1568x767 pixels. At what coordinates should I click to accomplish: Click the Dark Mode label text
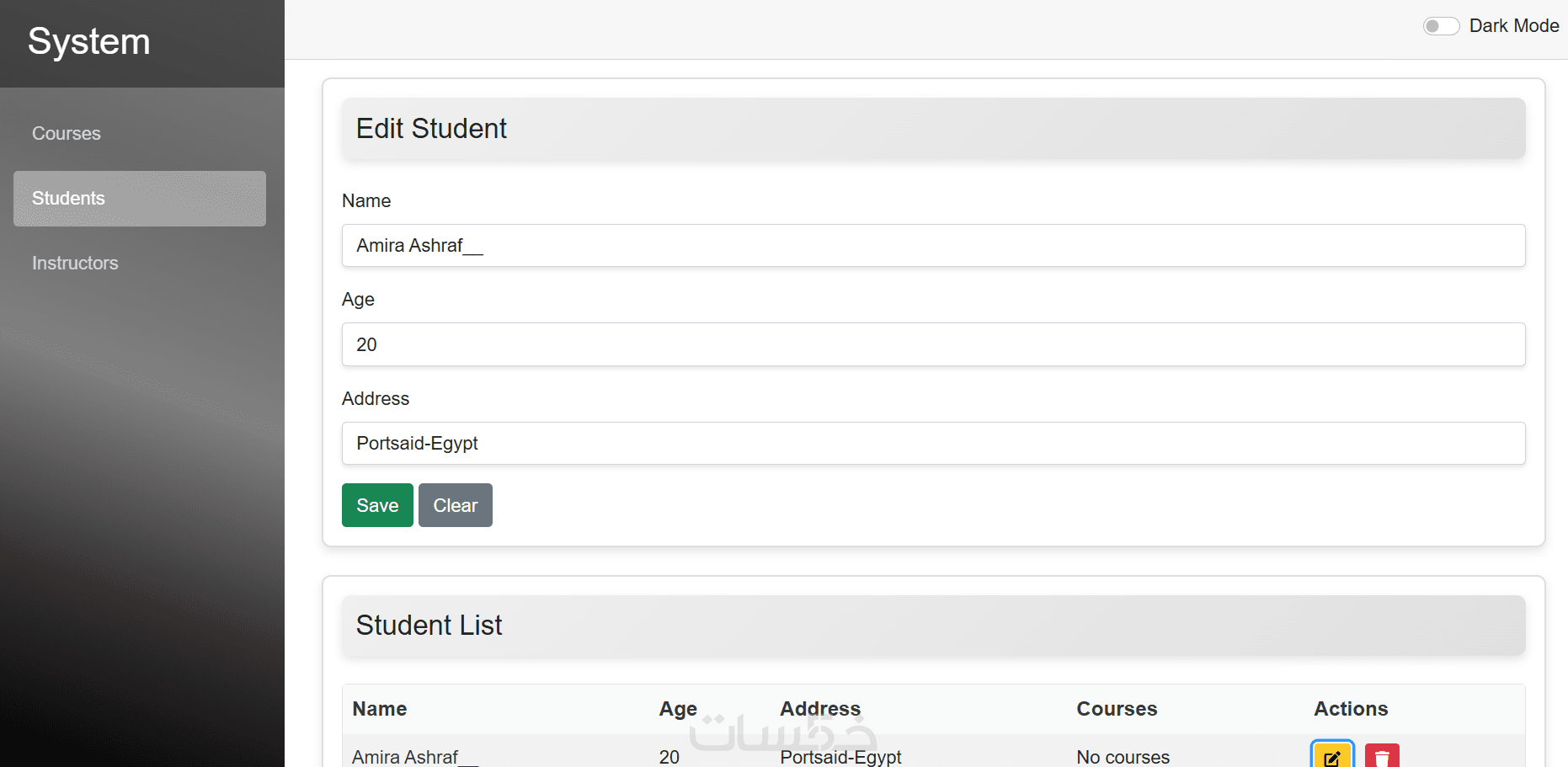[1513, 26]
